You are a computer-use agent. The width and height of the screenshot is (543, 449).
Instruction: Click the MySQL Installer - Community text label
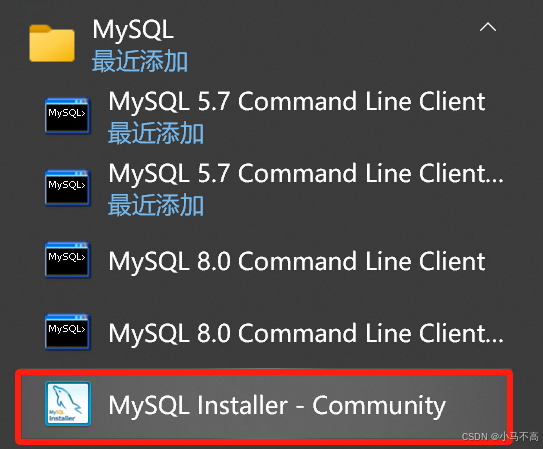(x=277, y=406)
